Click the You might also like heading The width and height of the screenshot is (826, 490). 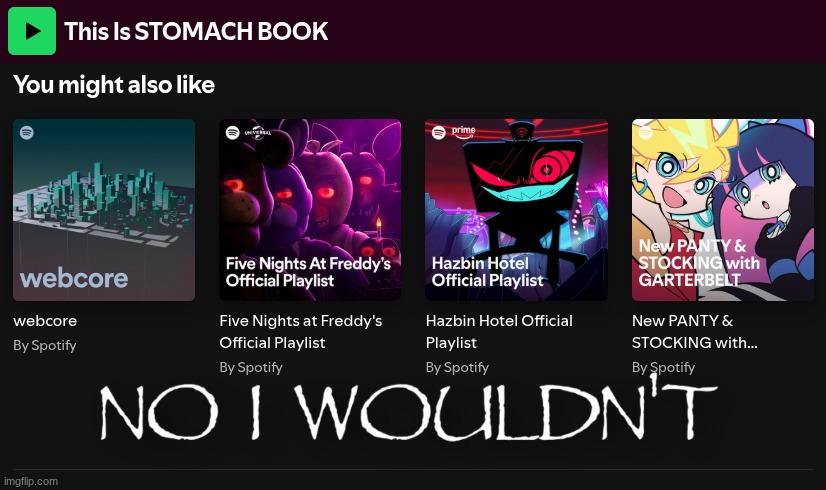[x=114, y=85]
